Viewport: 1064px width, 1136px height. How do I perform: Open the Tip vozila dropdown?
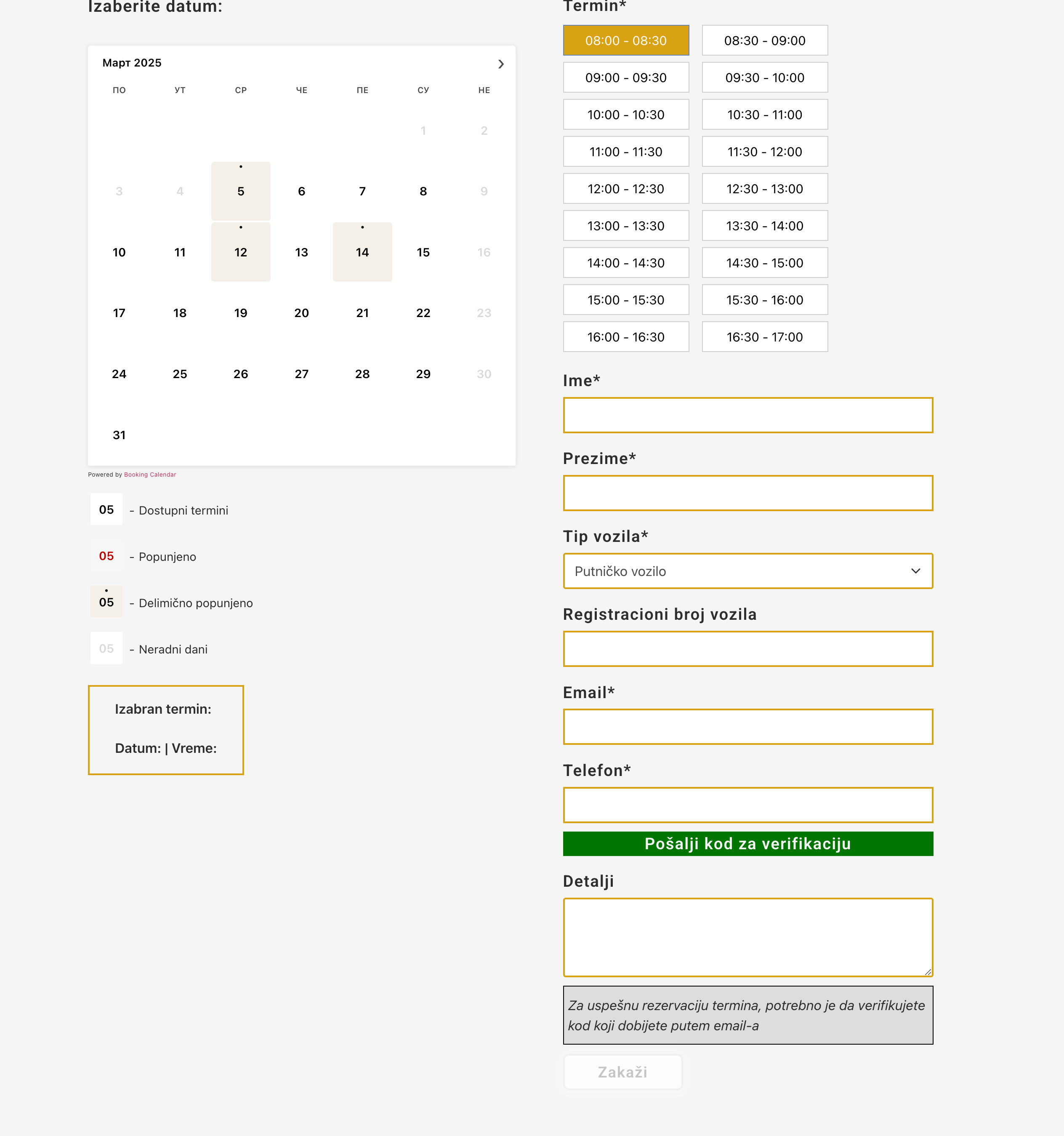(x=747, y=571)
